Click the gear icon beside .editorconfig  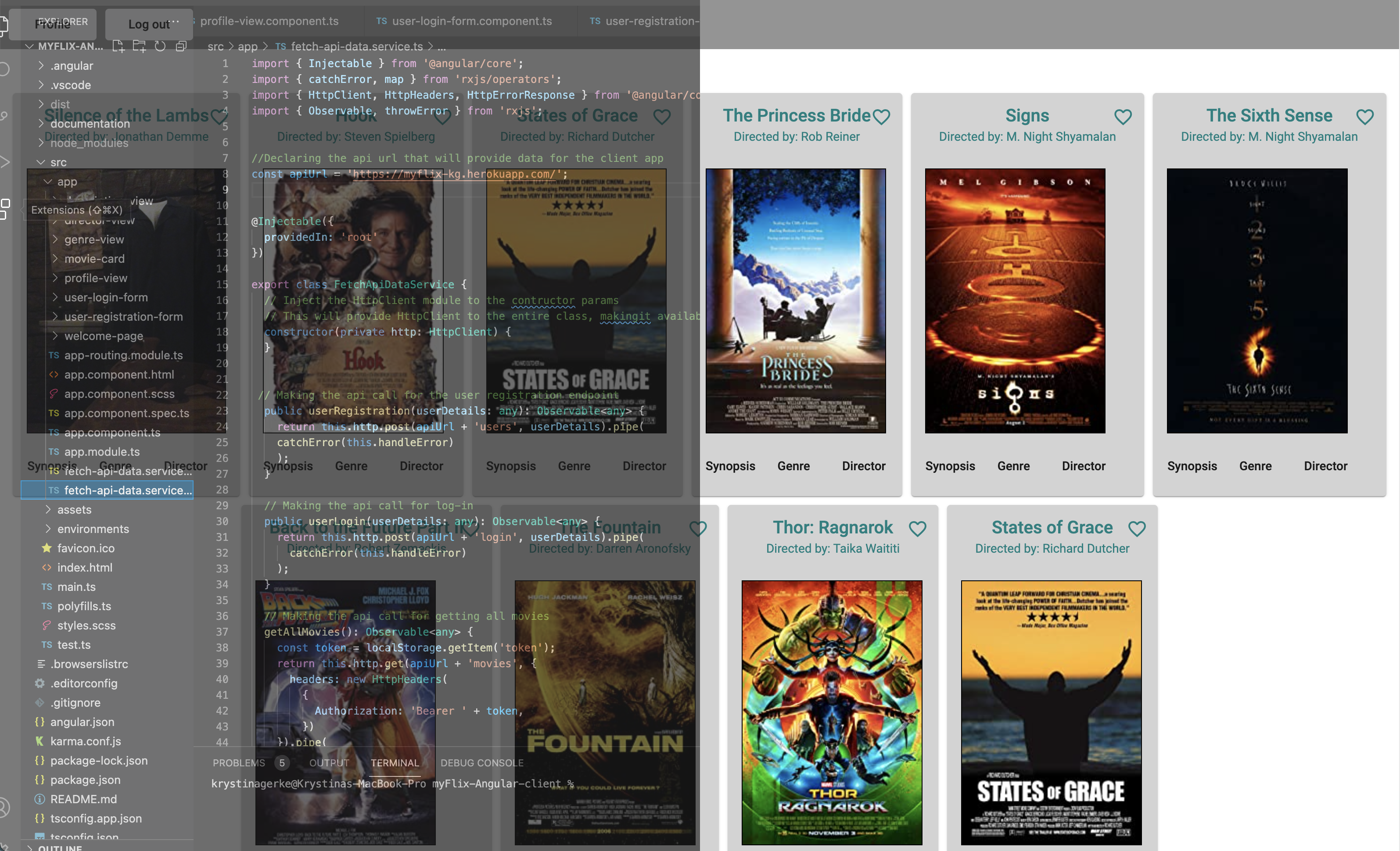[40, 683]
